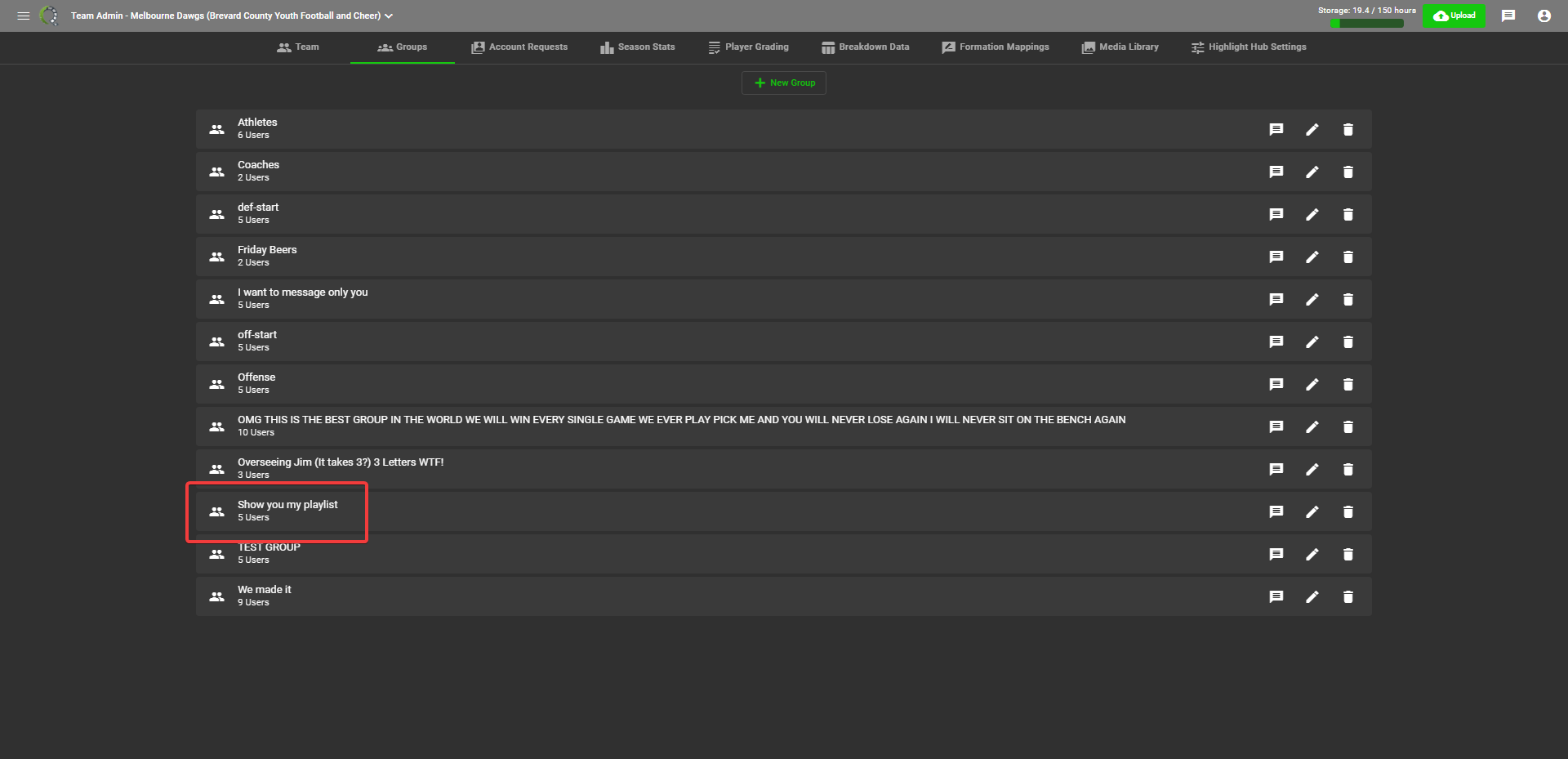Edit the Athletes group

pos(1312,129)
